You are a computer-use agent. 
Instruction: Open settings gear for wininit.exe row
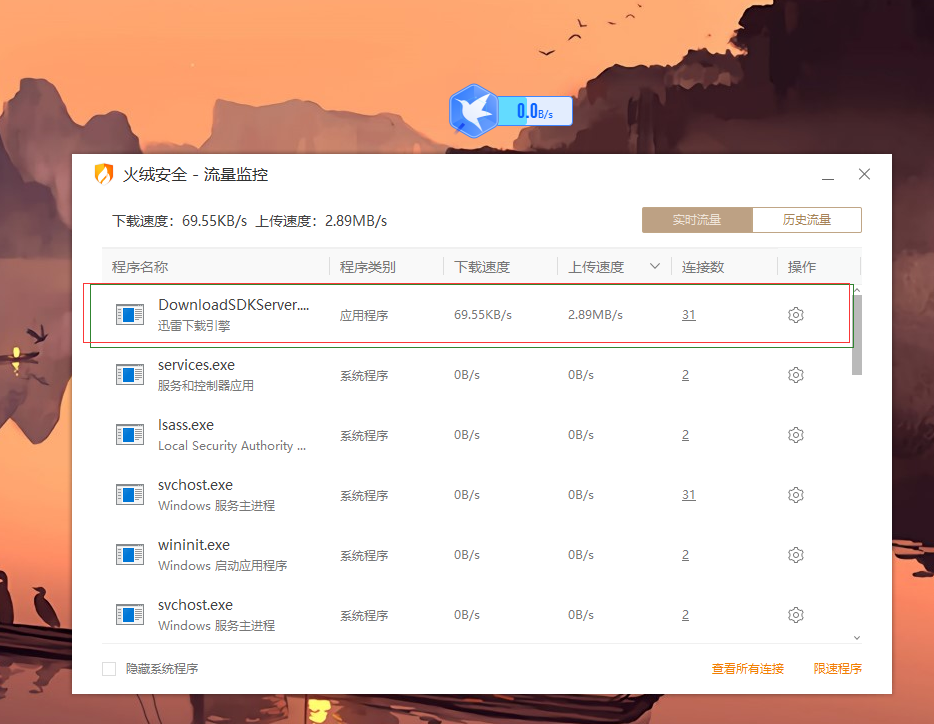795,554
